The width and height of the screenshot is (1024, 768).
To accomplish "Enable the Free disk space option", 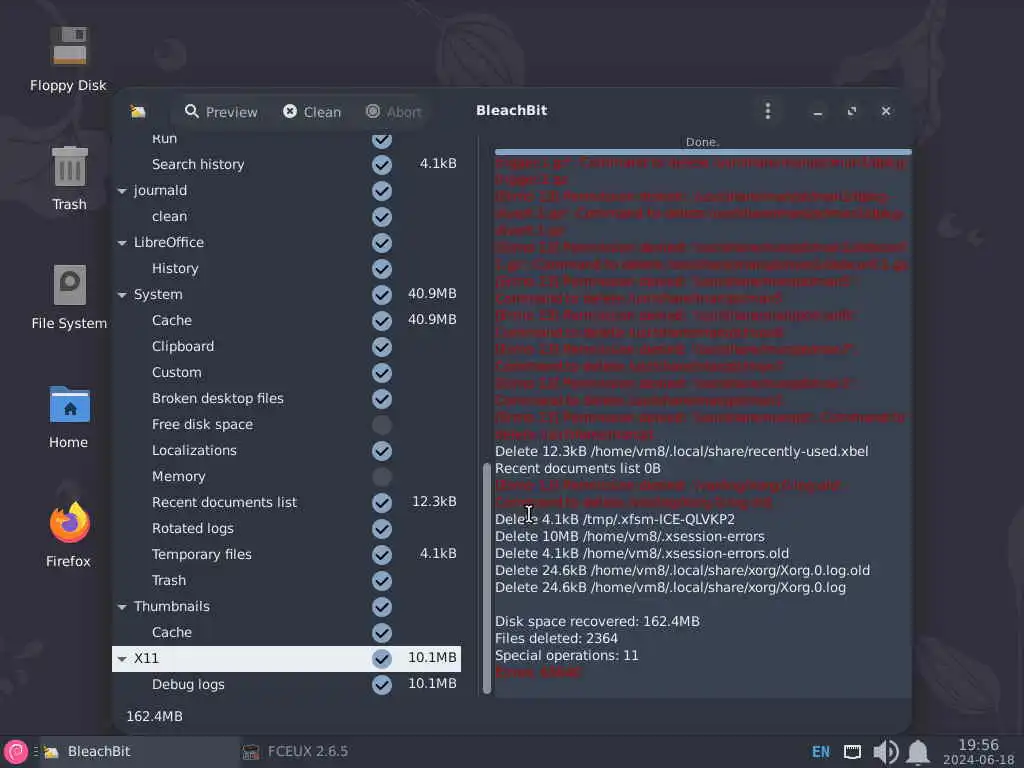I will tap(382, 424).
